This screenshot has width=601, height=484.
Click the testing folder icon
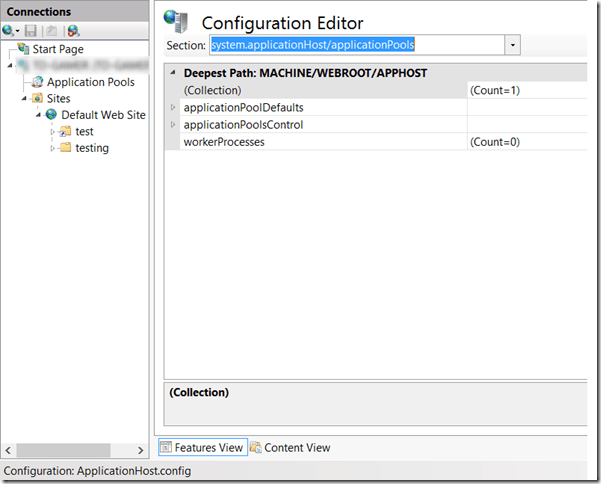tap(65, 148)
